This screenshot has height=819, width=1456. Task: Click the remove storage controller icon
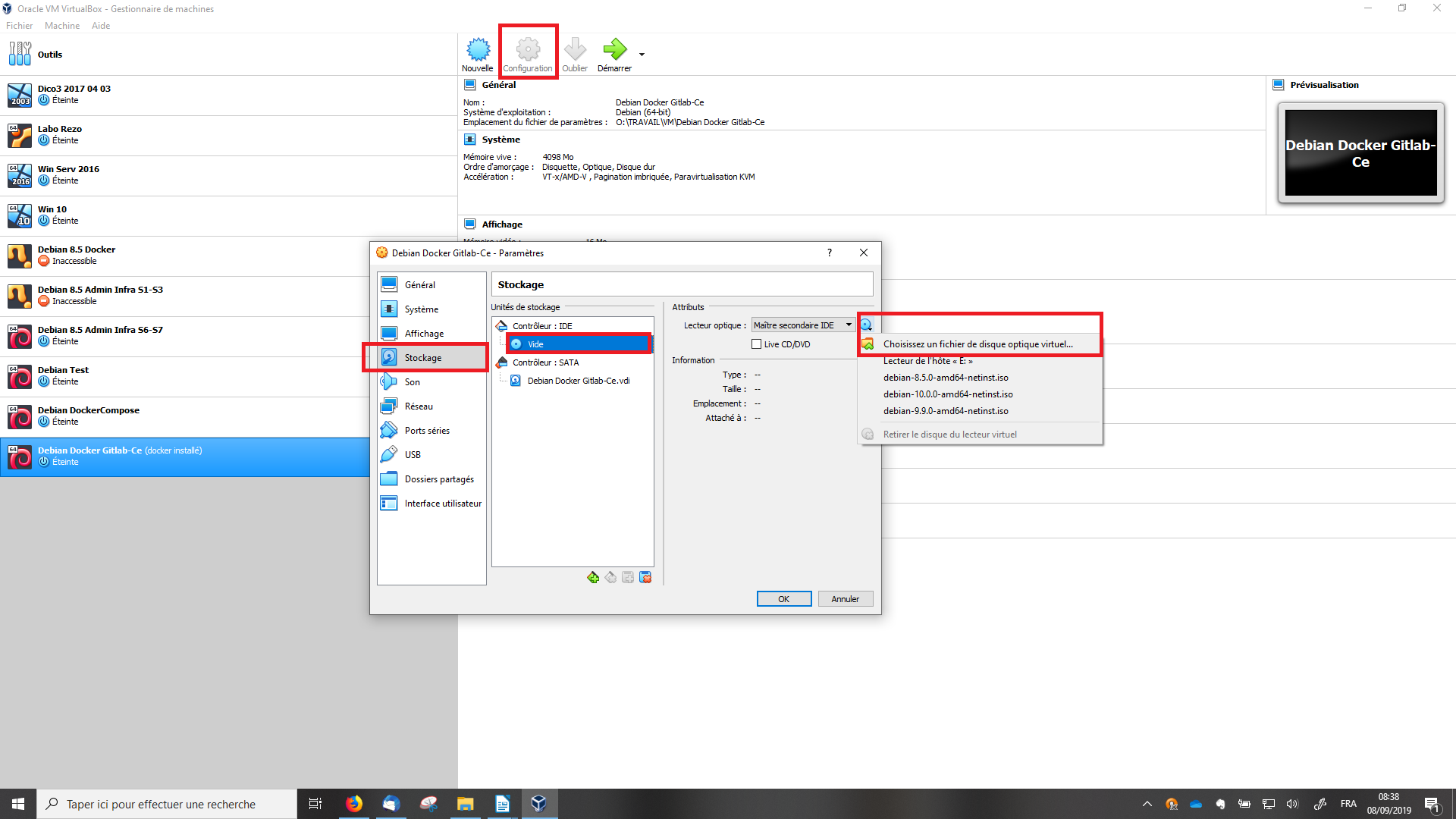pyautogui.click(x=610, y=578)
